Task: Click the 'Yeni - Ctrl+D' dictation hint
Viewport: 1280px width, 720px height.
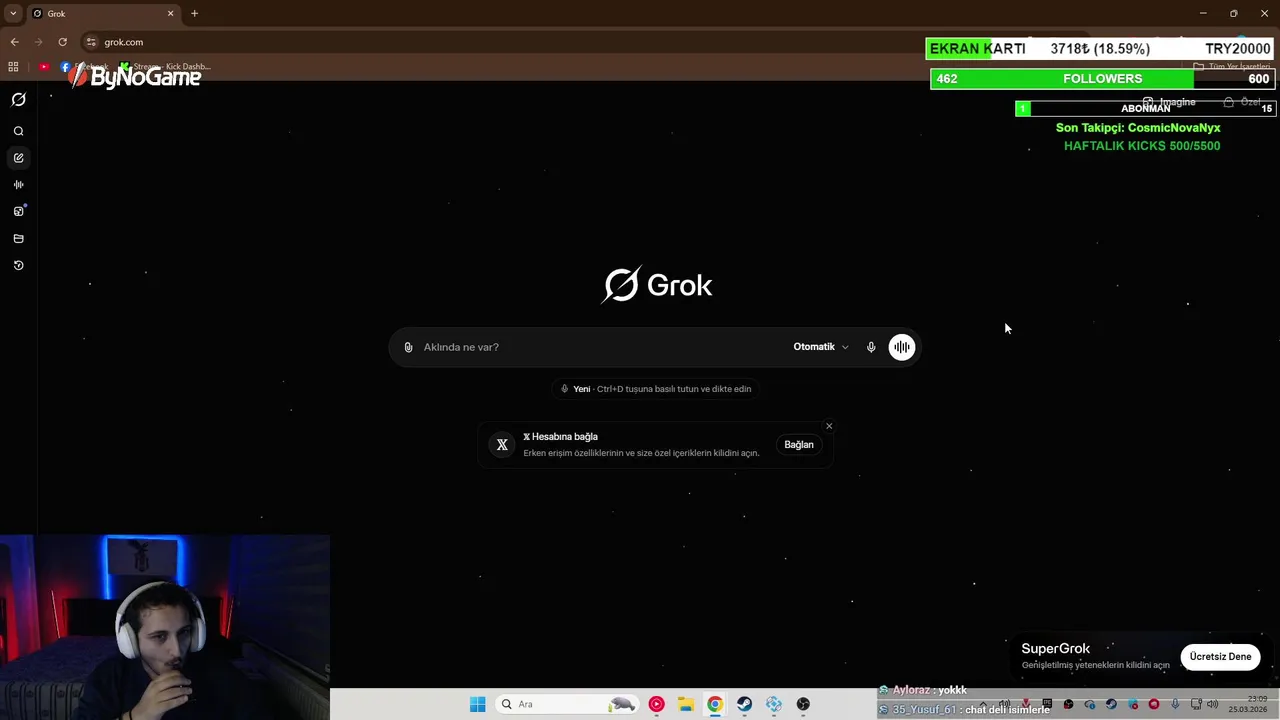Action: tap(656, 389)
